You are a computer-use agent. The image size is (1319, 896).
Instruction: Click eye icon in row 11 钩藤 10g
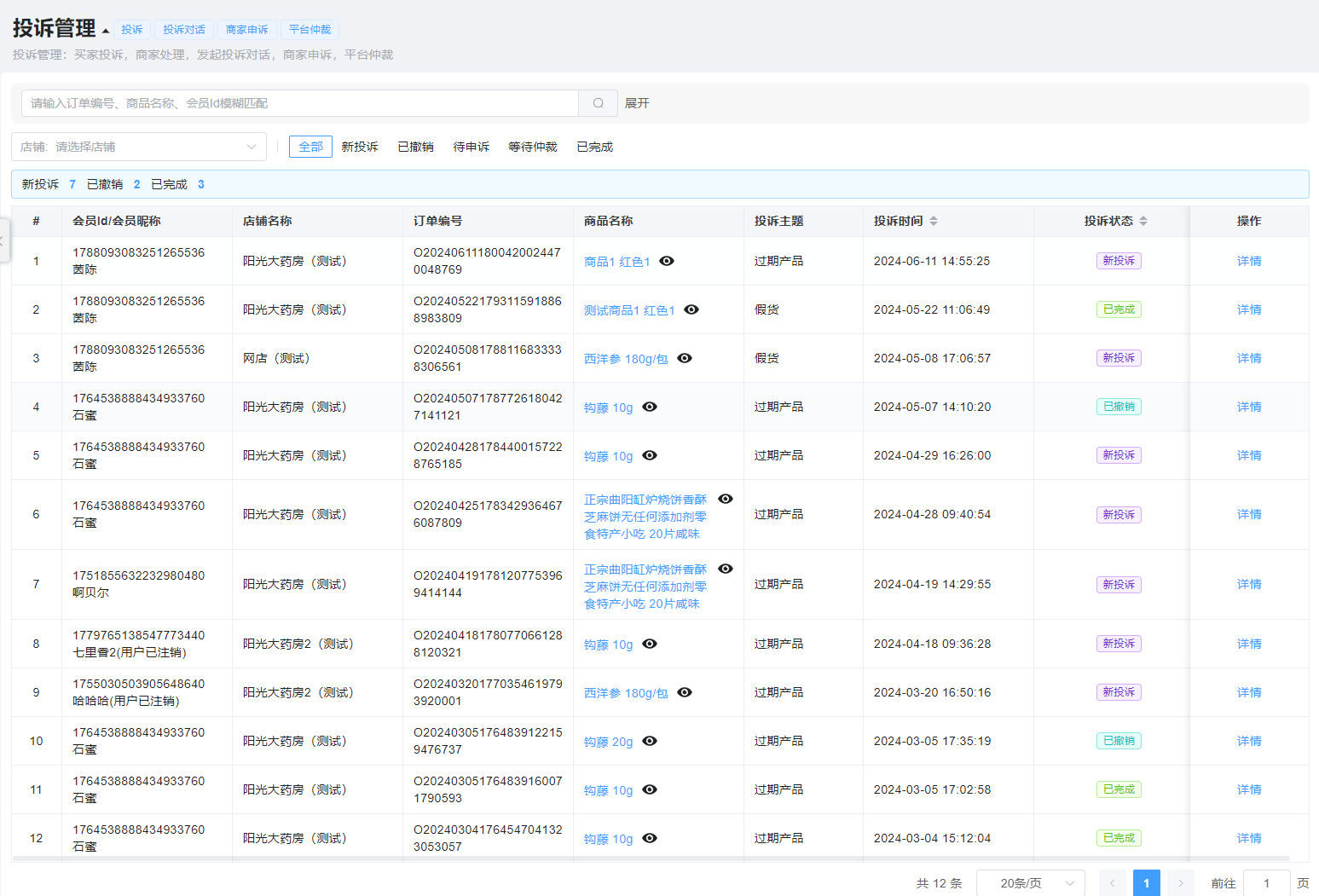click(x=650, y=789)
